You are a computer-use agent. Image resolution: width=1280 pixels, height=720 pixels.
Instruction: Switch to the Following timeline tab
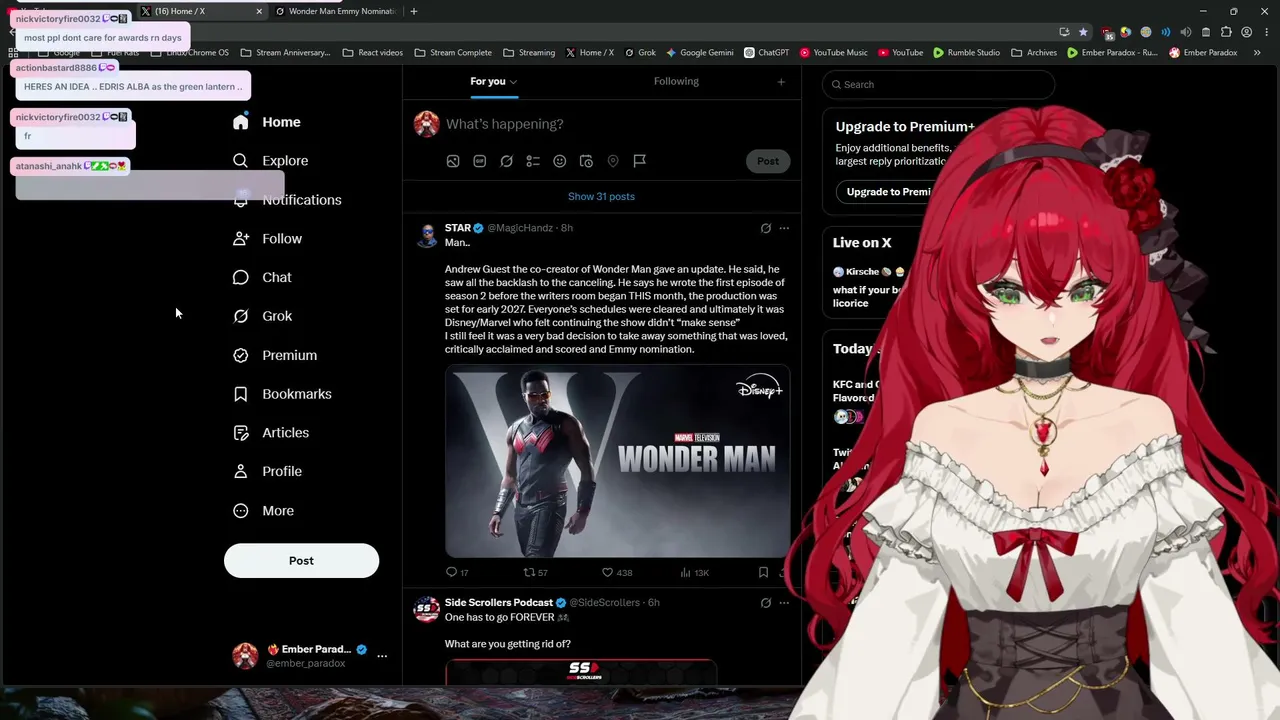coord(676,81)
